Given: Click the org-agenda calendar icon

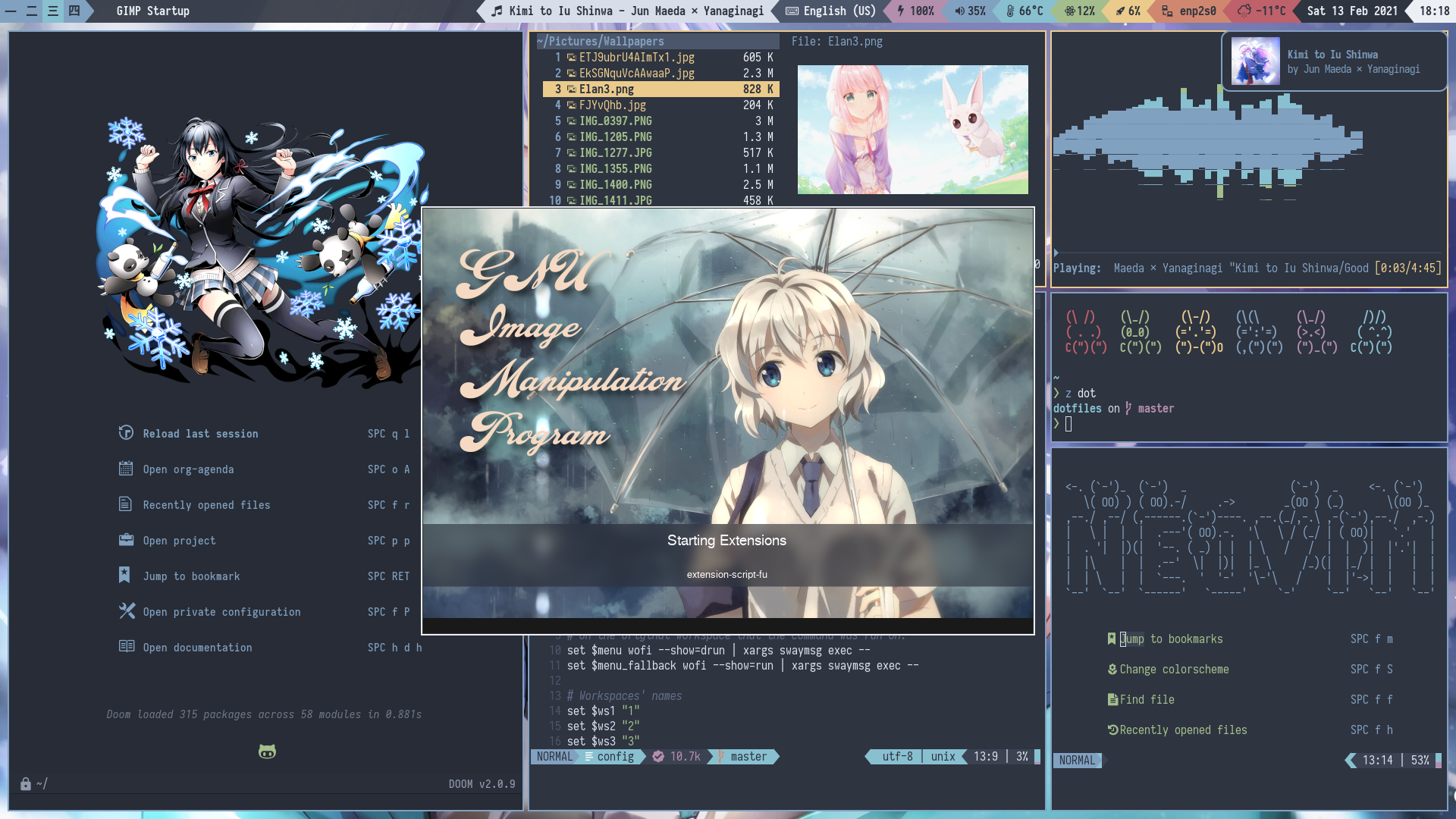Looking at the screenshot, I should coord(126,469).
